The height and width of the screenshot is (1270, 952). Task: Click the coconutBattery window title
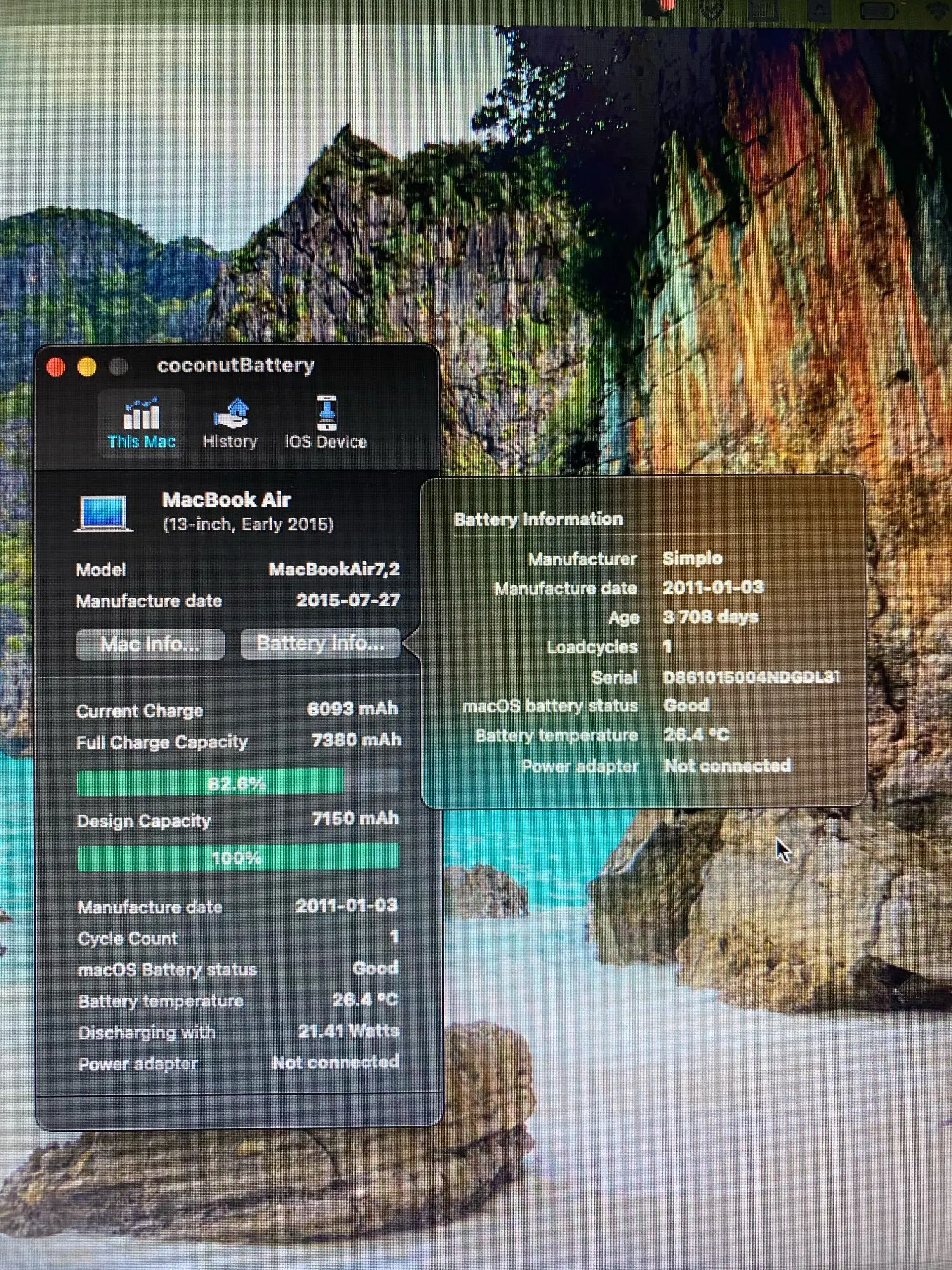[x=235, y=365]
